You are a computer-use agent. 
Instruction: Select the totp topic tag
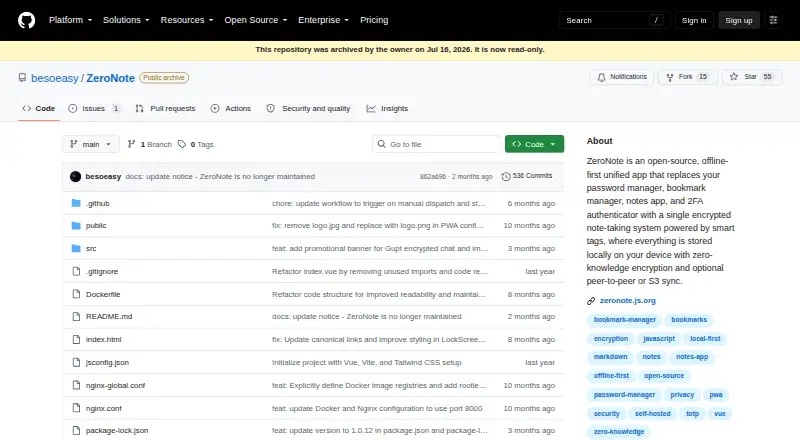click(692, 413)
